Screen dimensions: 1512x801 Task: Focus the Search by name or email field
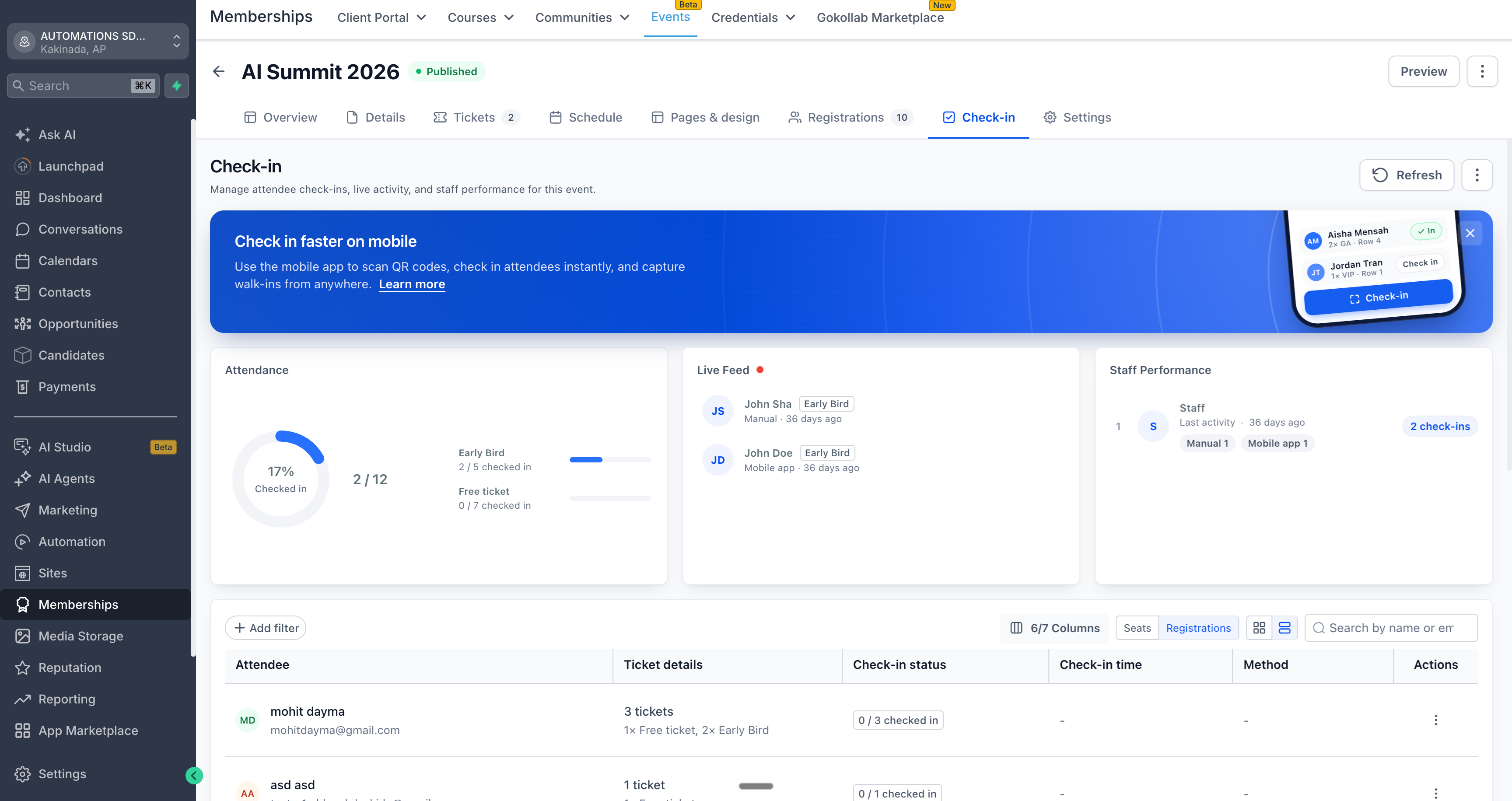point(1390,628)
